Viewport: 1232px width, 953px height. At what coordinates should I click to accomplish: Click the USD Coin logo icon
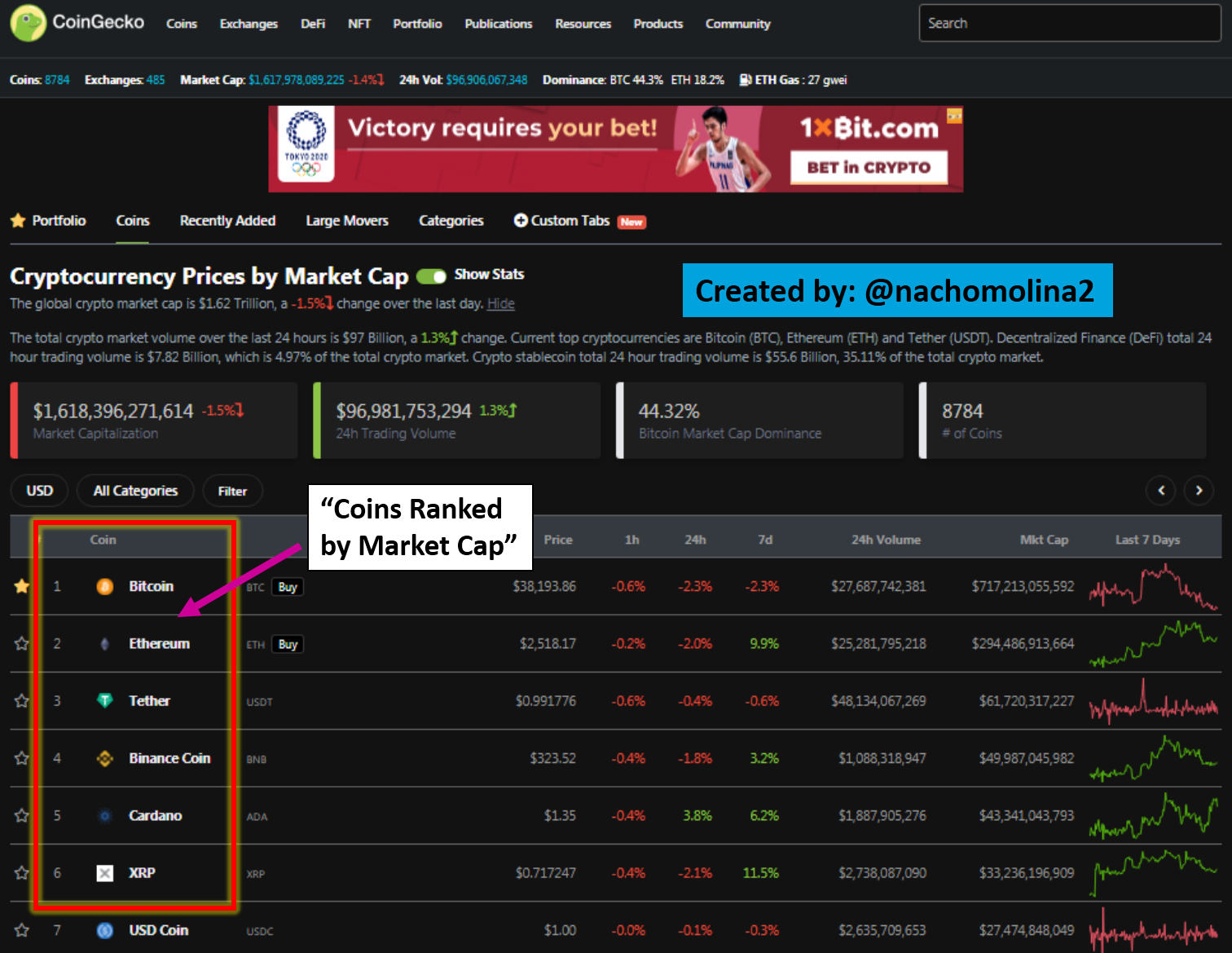105,930
